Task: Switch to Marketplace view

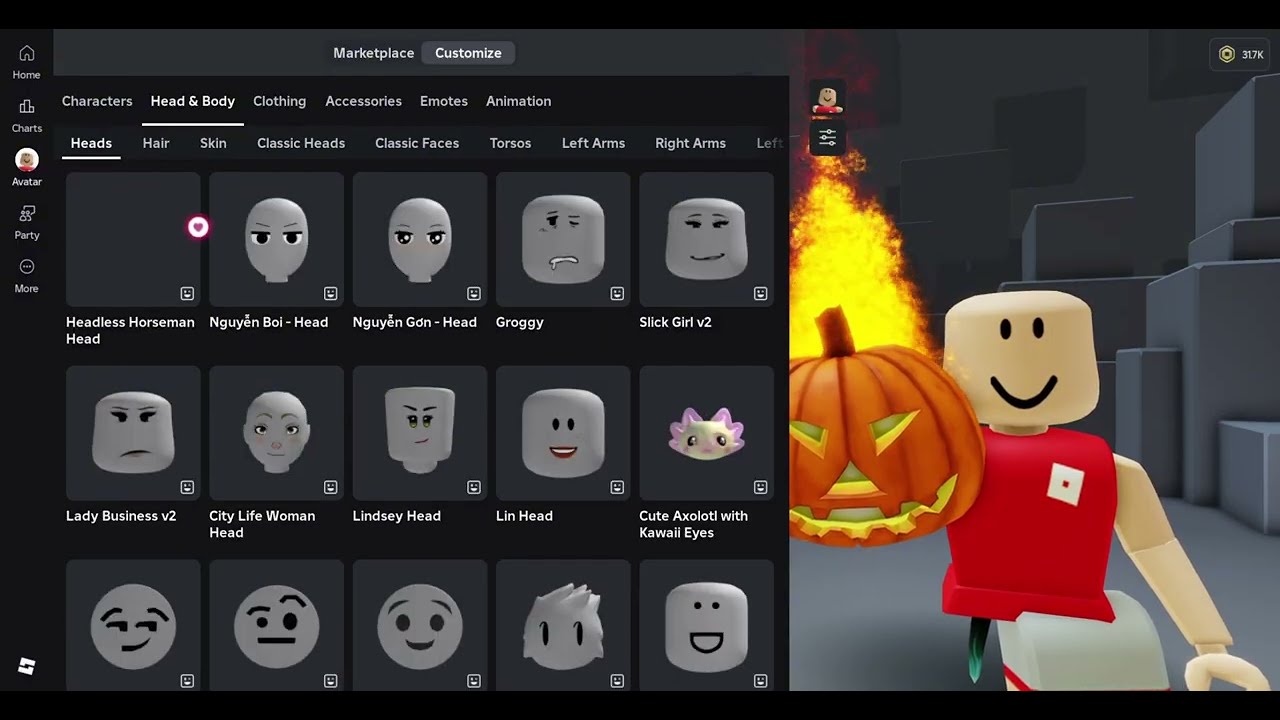Action: point(373,53)
